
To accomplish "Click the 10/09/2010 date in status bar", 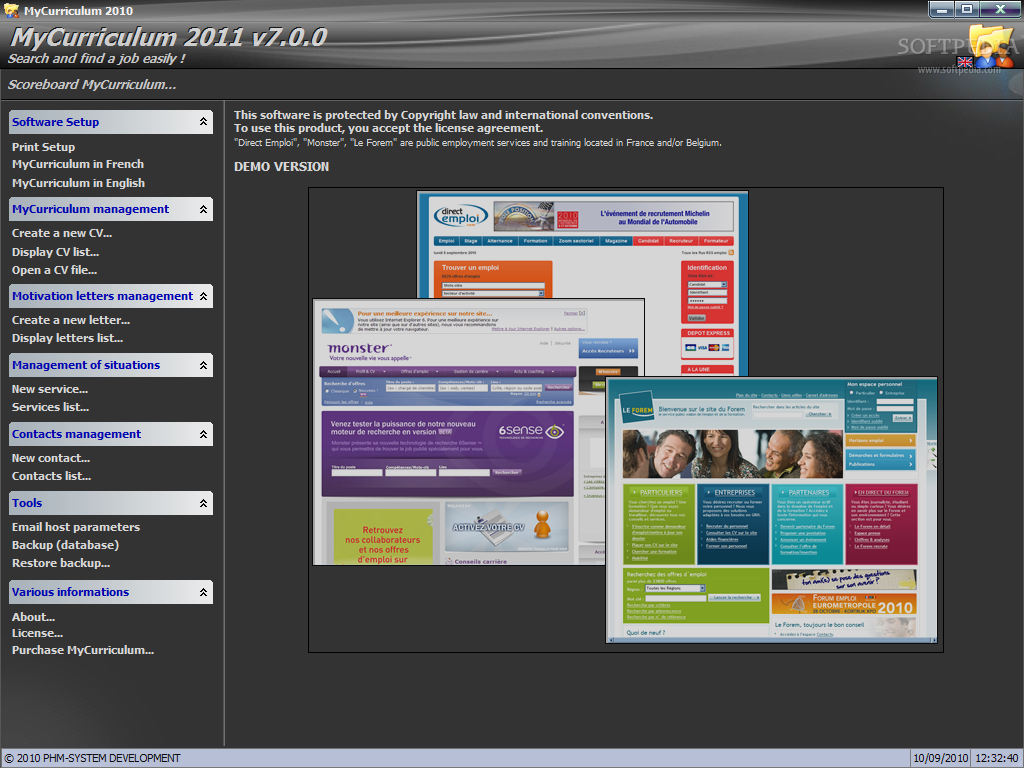I will click(940, 758).
